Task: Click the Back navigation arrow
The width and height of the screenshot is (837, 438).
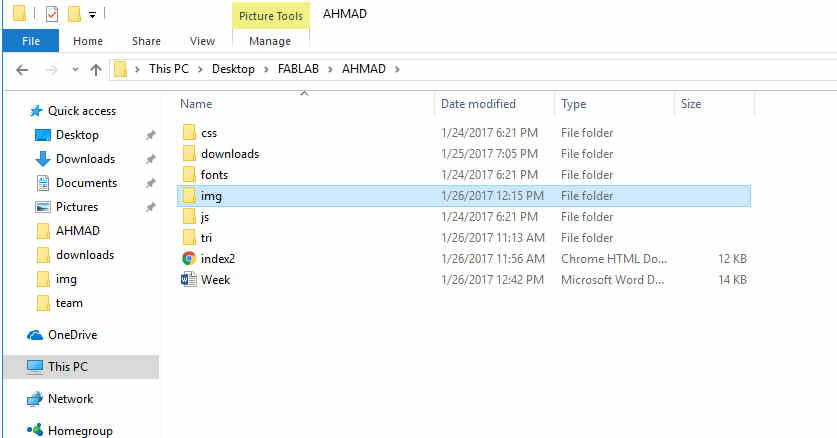Action: coord(22,70)
